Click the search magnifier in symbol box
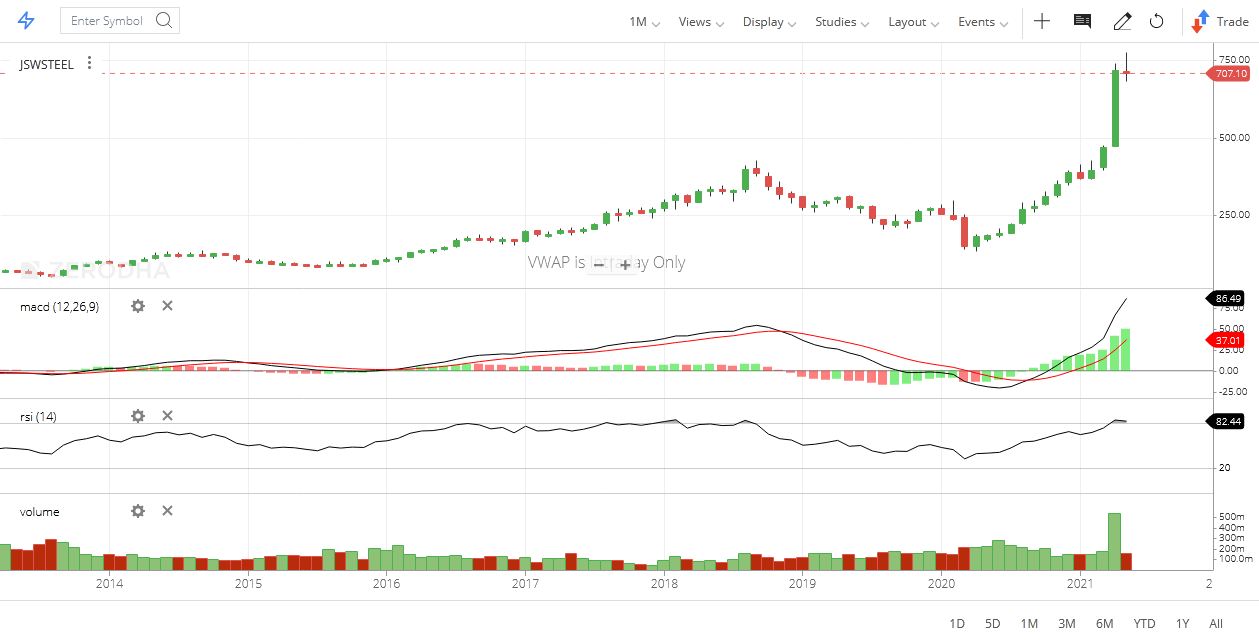This screenshot has height=644, width=1259. tap(163, 19)
